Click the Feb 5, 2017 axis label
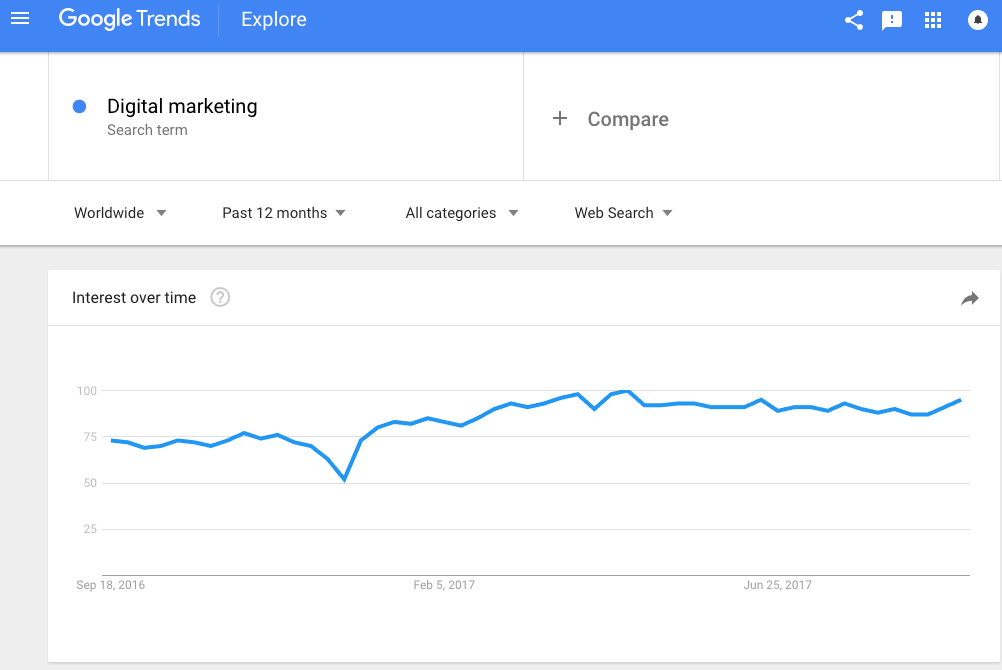 point(443,585)
